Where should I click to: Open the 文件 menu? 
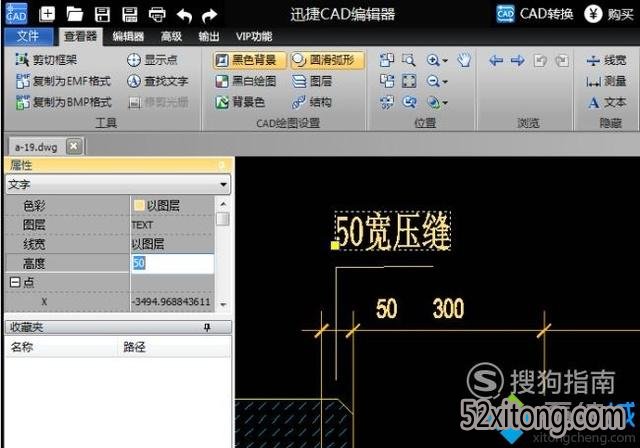[x=28, y=36]
